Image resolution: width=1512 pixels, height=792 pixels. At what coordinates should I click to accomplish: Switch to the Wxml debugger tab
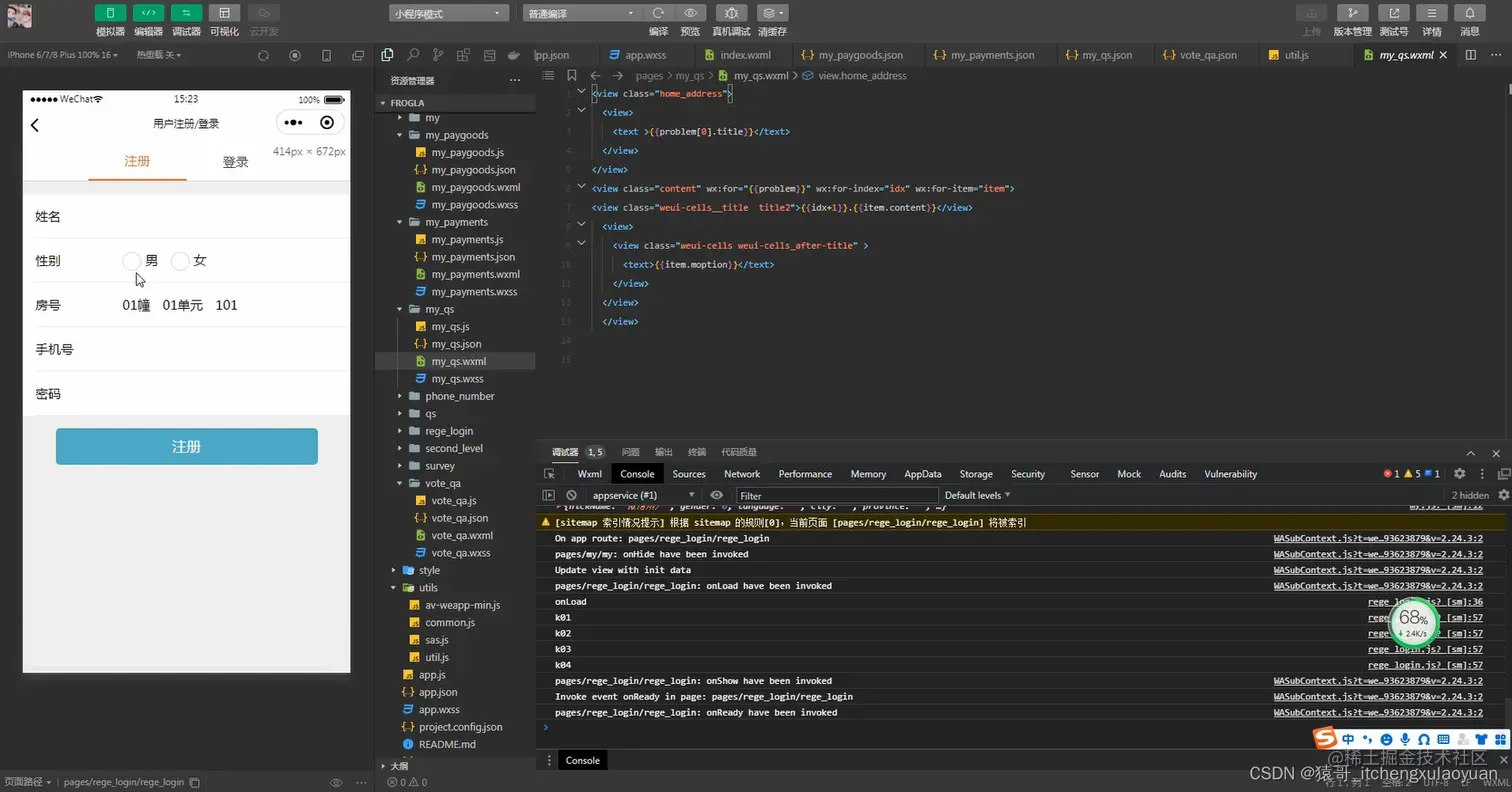pos(590,474)
